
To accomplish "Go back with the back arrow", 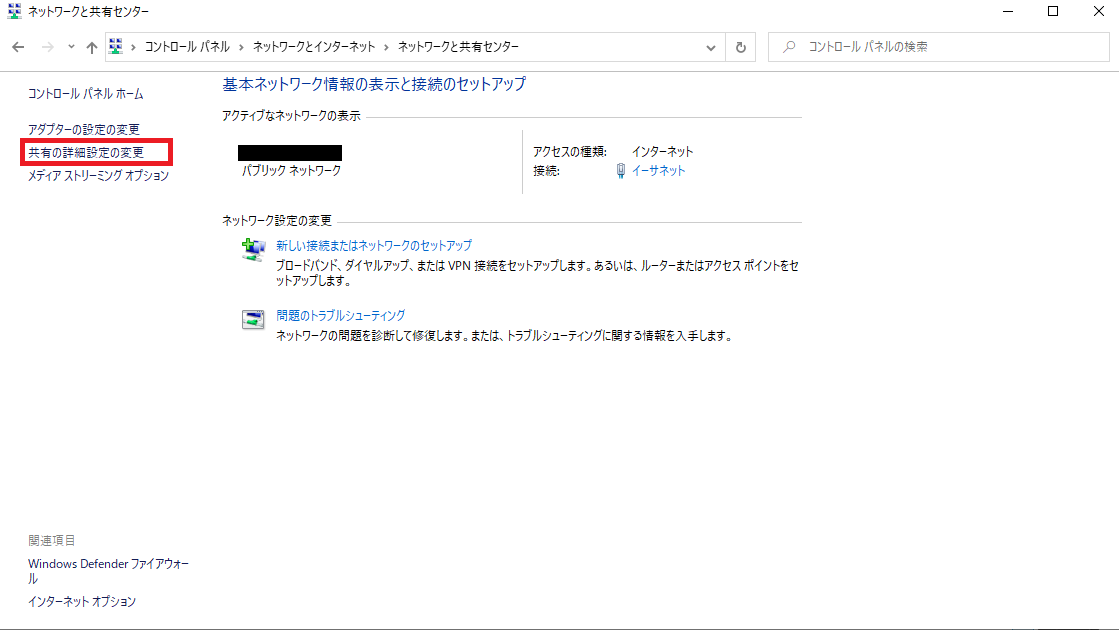I will tap(19, 47).
